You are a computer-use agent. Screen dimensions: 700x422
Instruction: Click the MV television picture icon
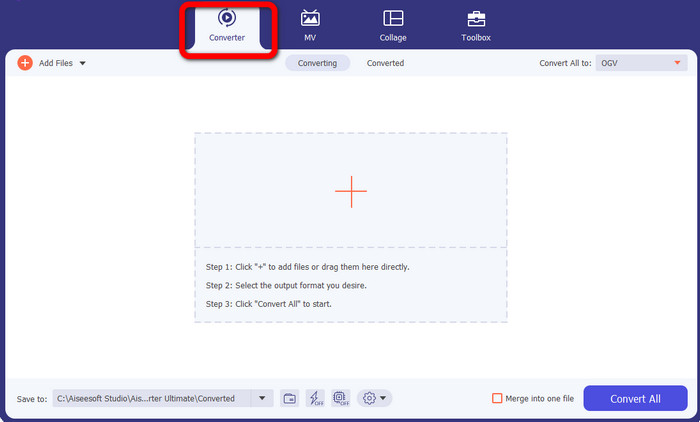click(310, 18)
